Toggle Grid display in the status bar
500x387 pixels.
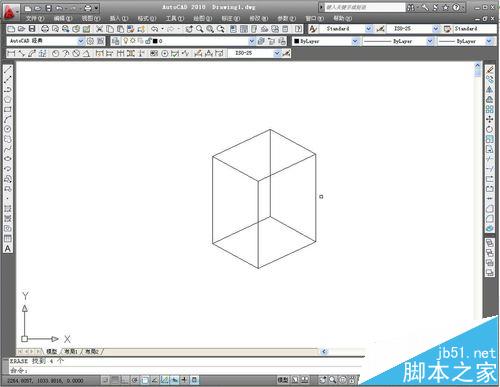click(115, 380)
